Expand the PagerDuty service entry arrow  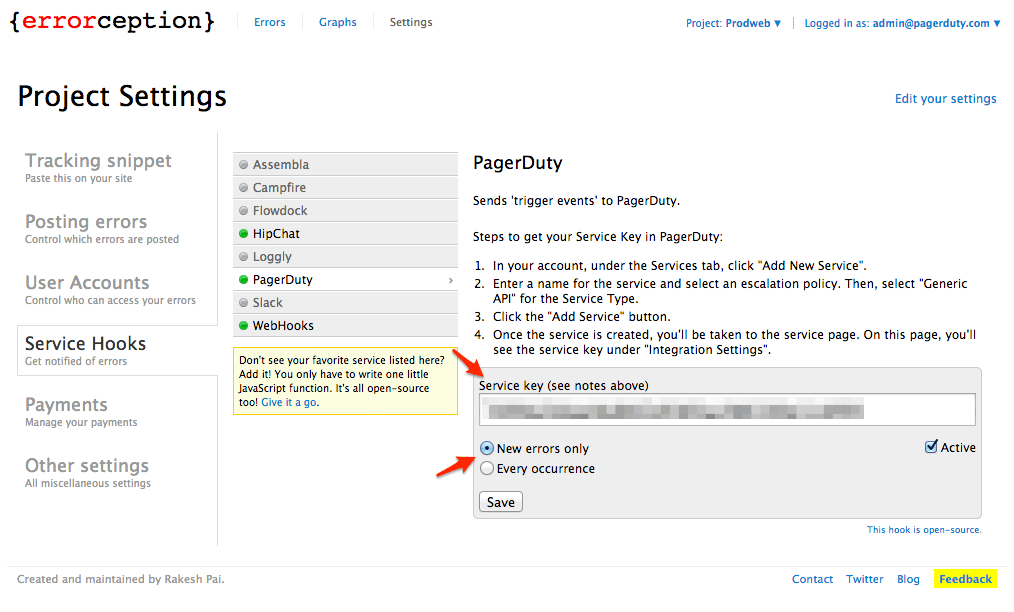[452, 279]
